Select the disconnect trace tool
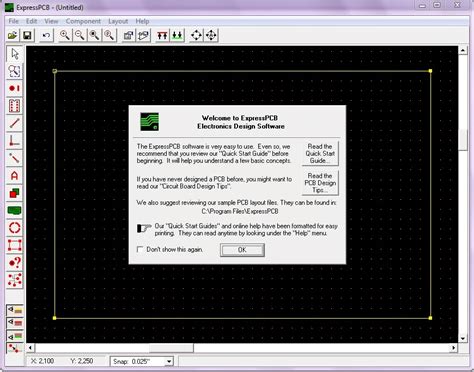The image size is (474, 372). pyautogui.click(x=14, y=158)
